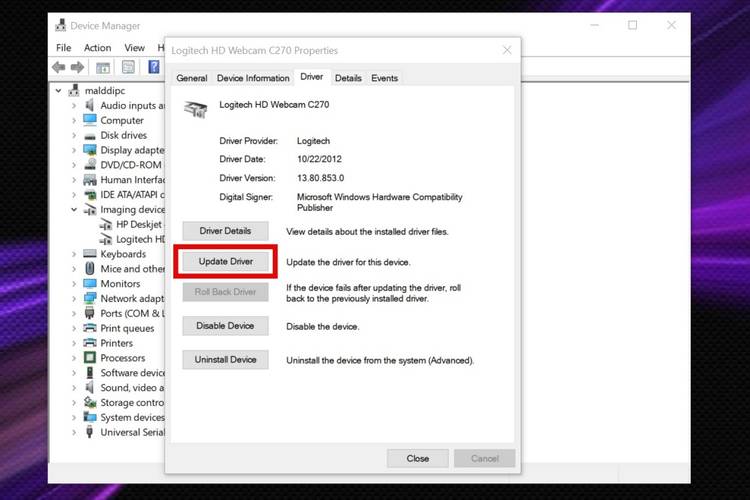Select the Print queues icon
Viewport: 750px width, 500px height.
[x=90, y=328]
